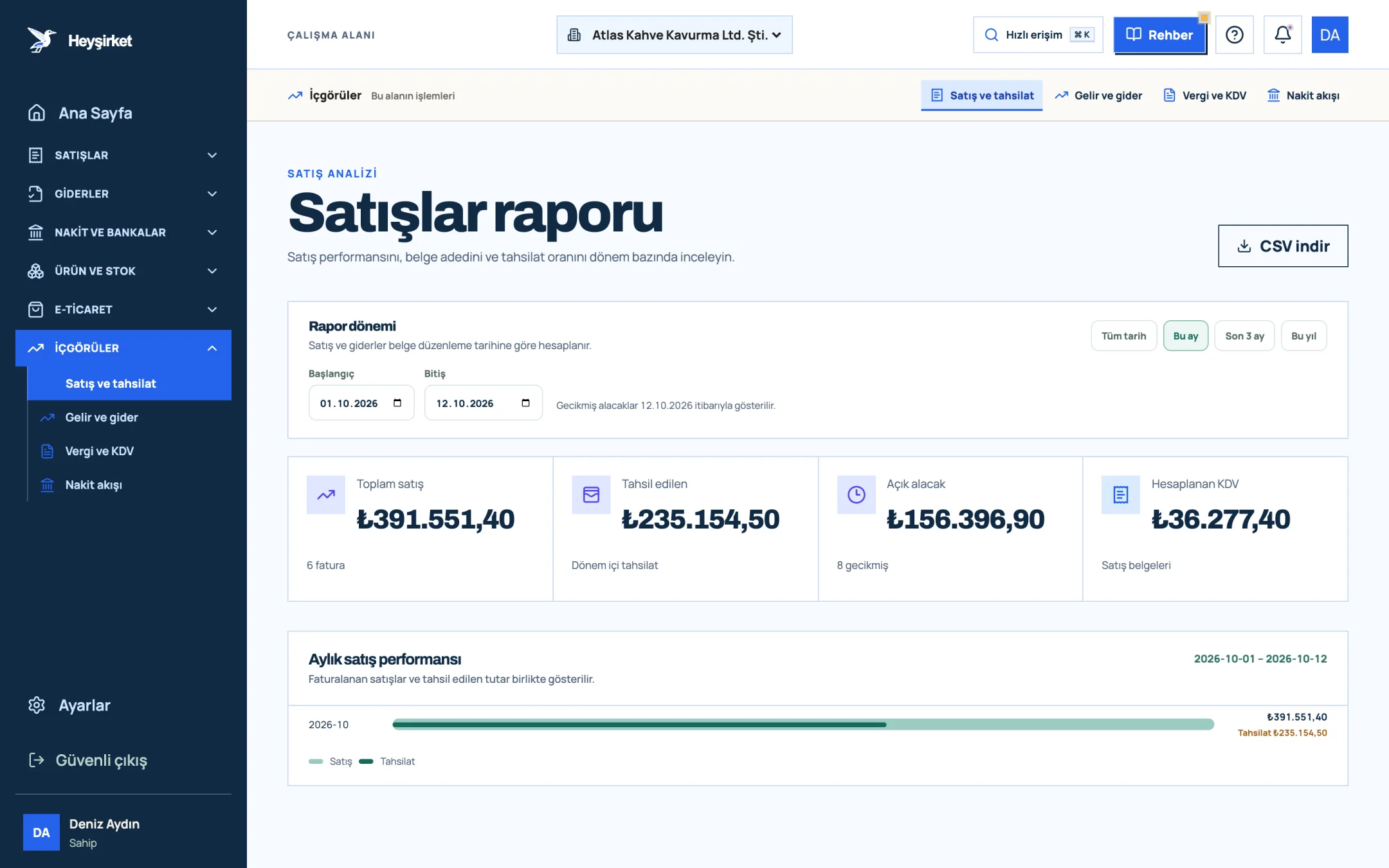Select the Son 3 ay period filter
Viewport: 1389px width, 868px height.
coord(1244,336)
